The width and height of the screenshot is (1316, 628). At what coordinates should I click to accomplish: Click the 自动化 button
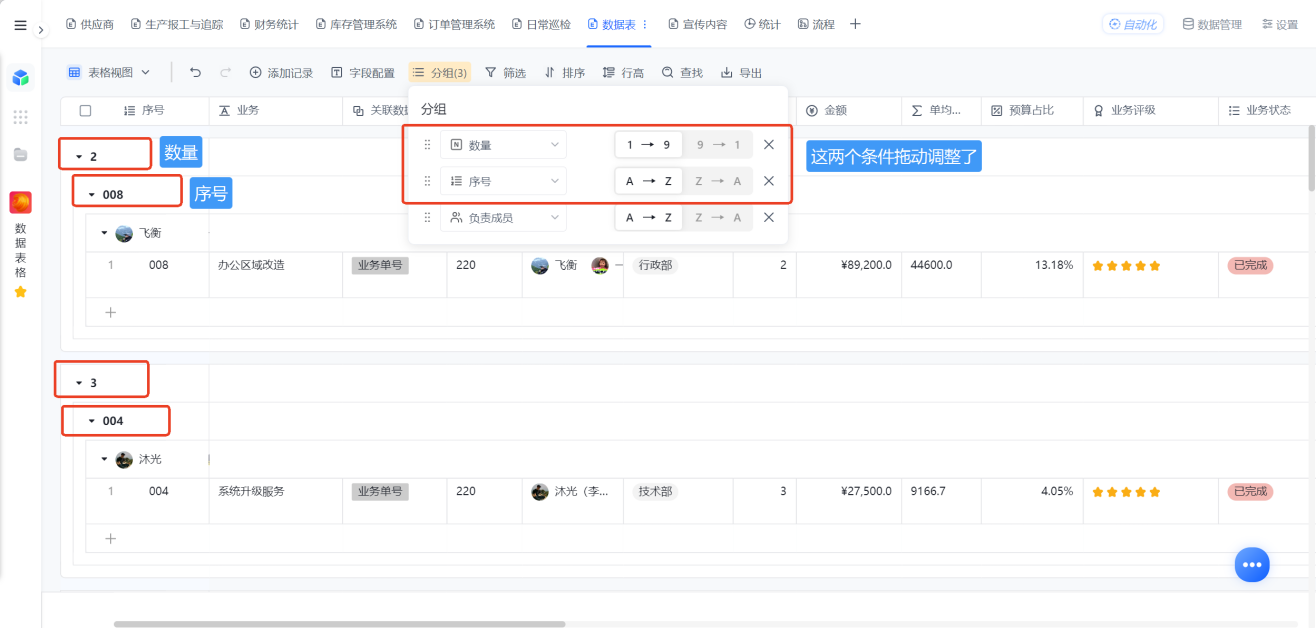pyautogui.click(x=1133, y=24)
